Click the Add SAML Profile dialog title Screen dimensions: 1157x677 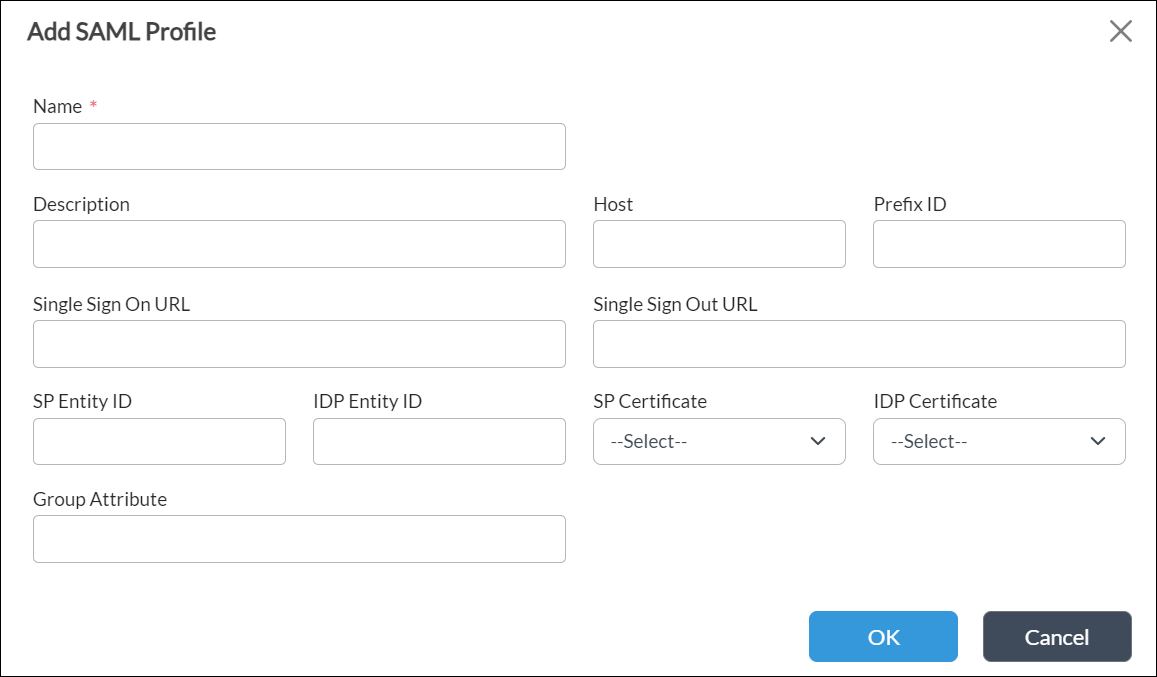122,31
